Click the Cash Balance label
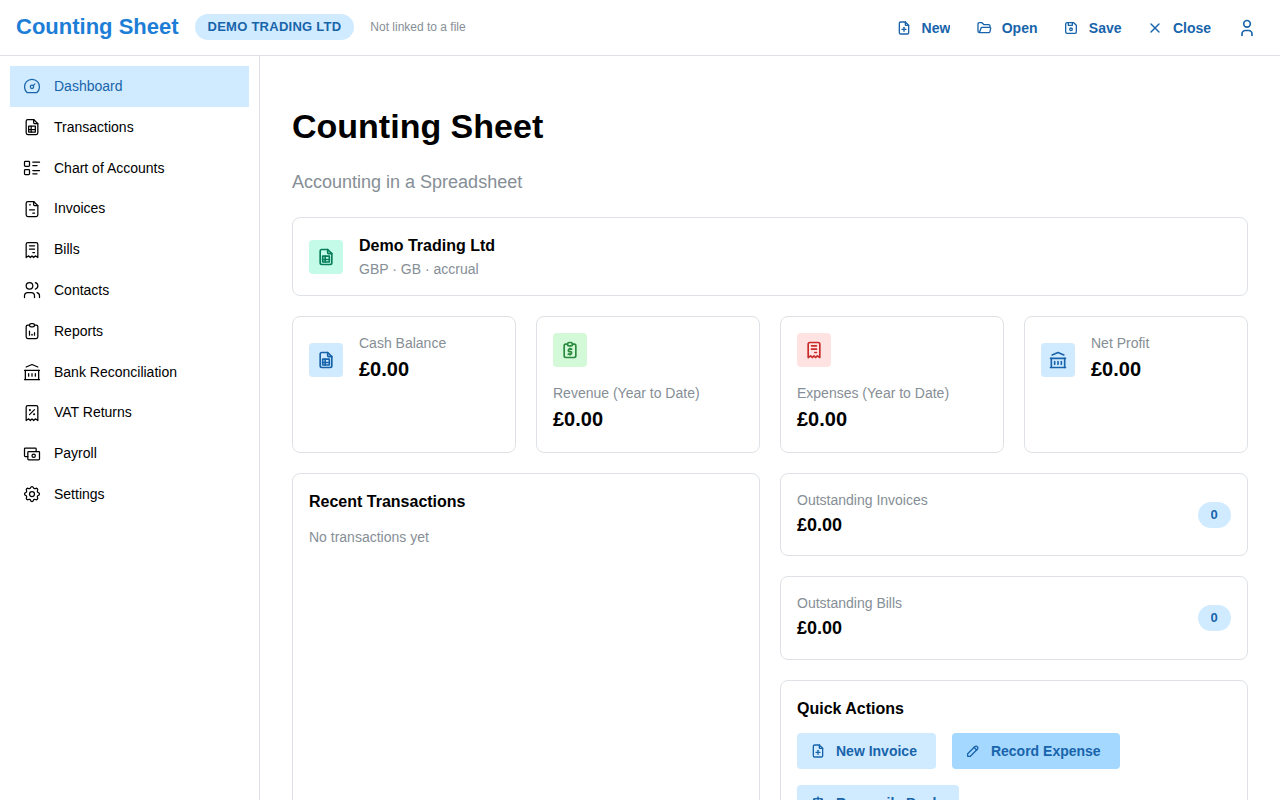1280x800 pixels. point(403,343)
